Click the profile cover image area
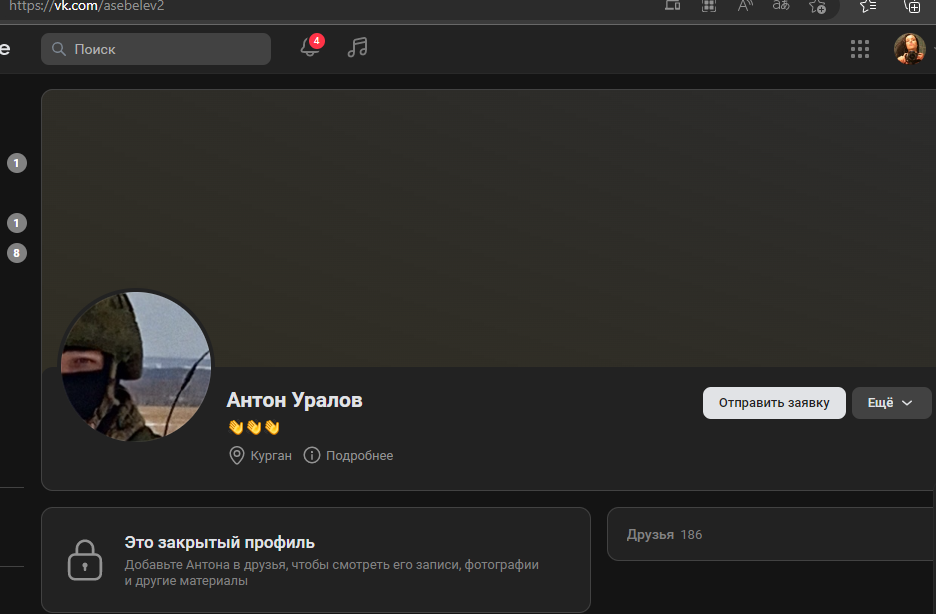The height and width of the screenshot is (614, 936). coord(488,228)
